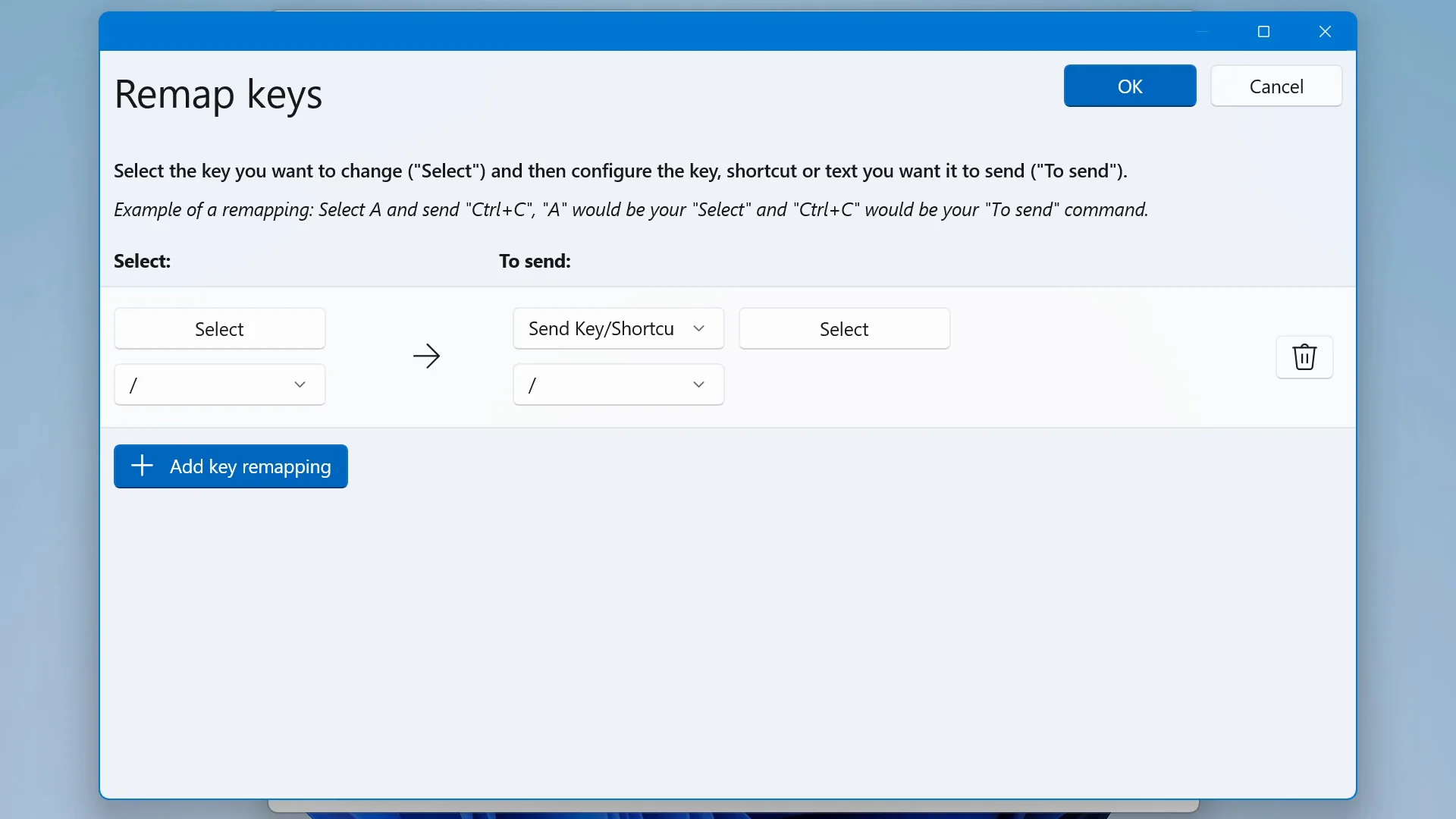Click the instruction sentence about selecting a key
Screen dimensions: 1456x819
coord(620,171)
